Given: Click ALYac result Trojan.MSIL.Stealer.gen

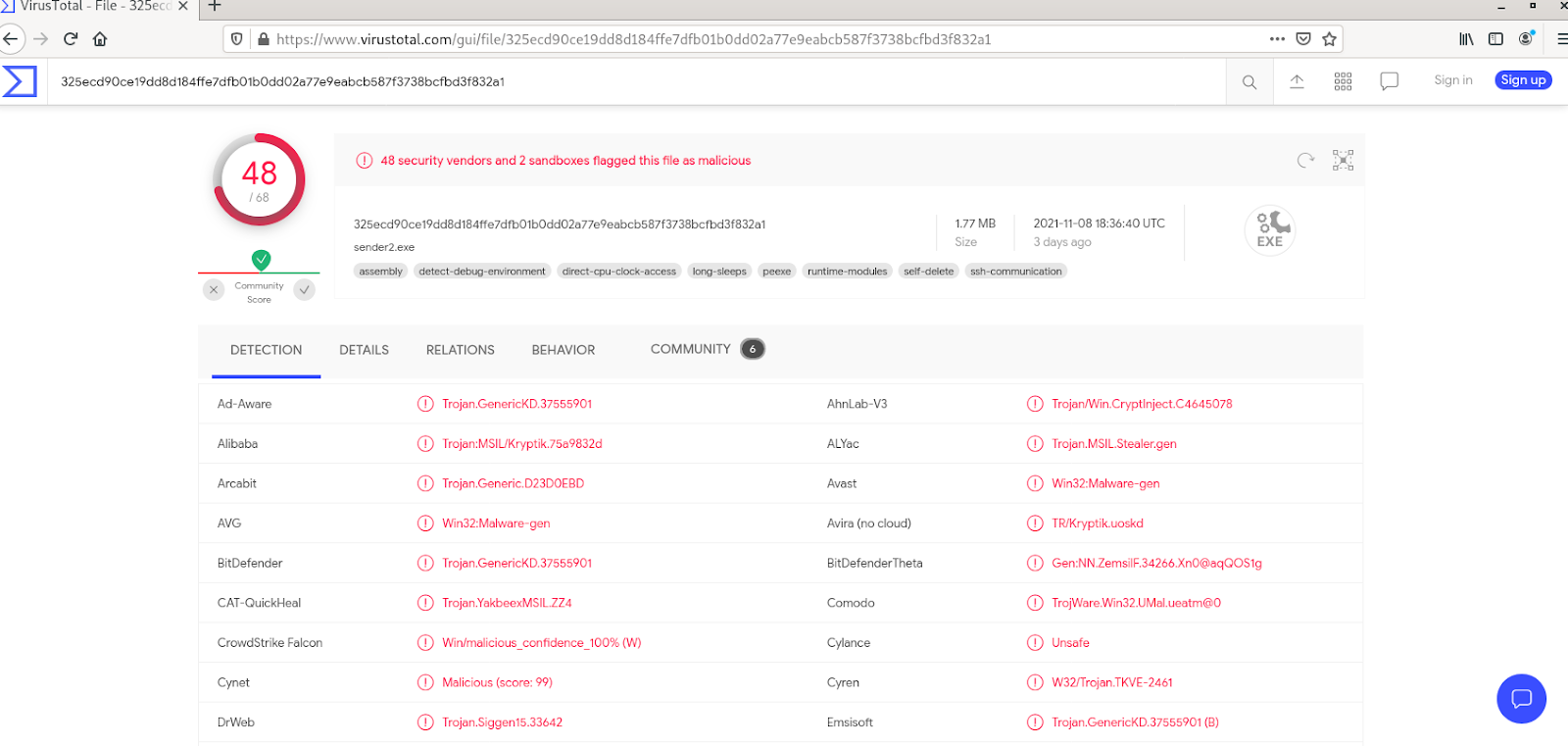Looking at the screenshot, I should (1114, 444).
